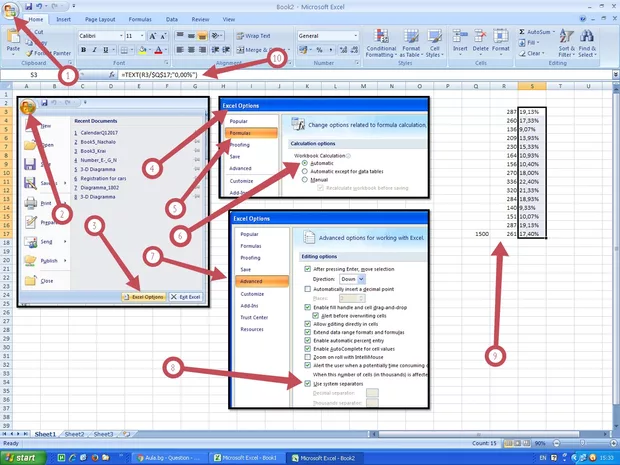Click the Shrink Font button

[x=164, y=36]
